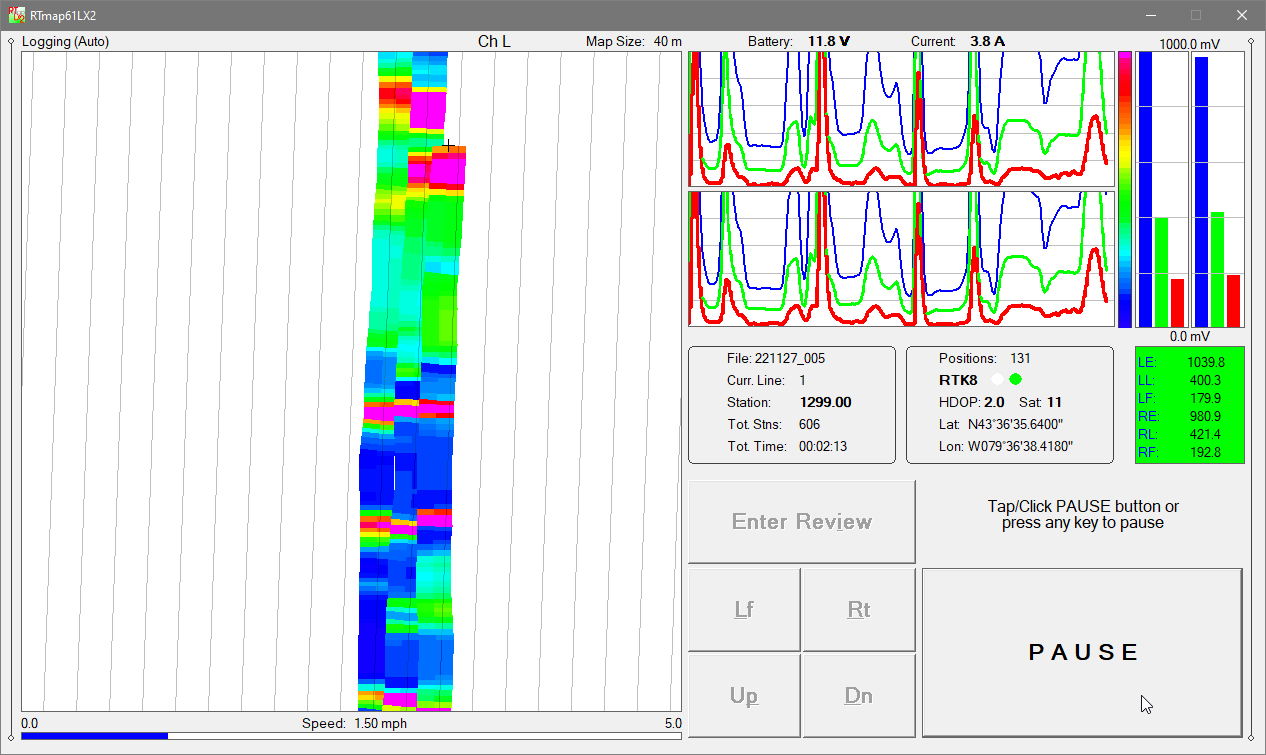Viewport: 1266px width, 755px height.
Task: Click the HDOP value 2.0
Action: [x=994, y=402]
